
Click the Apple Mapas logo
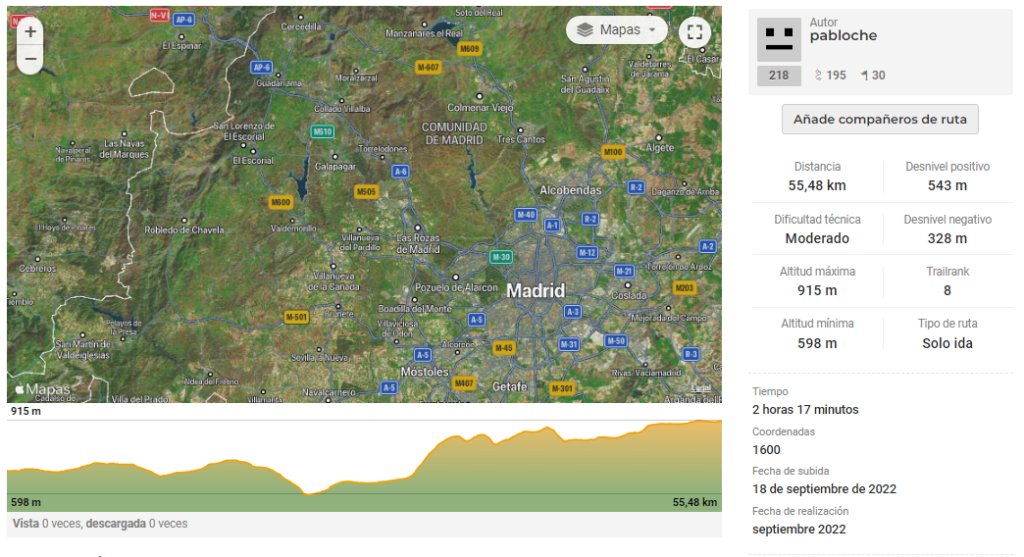(42, 389)
